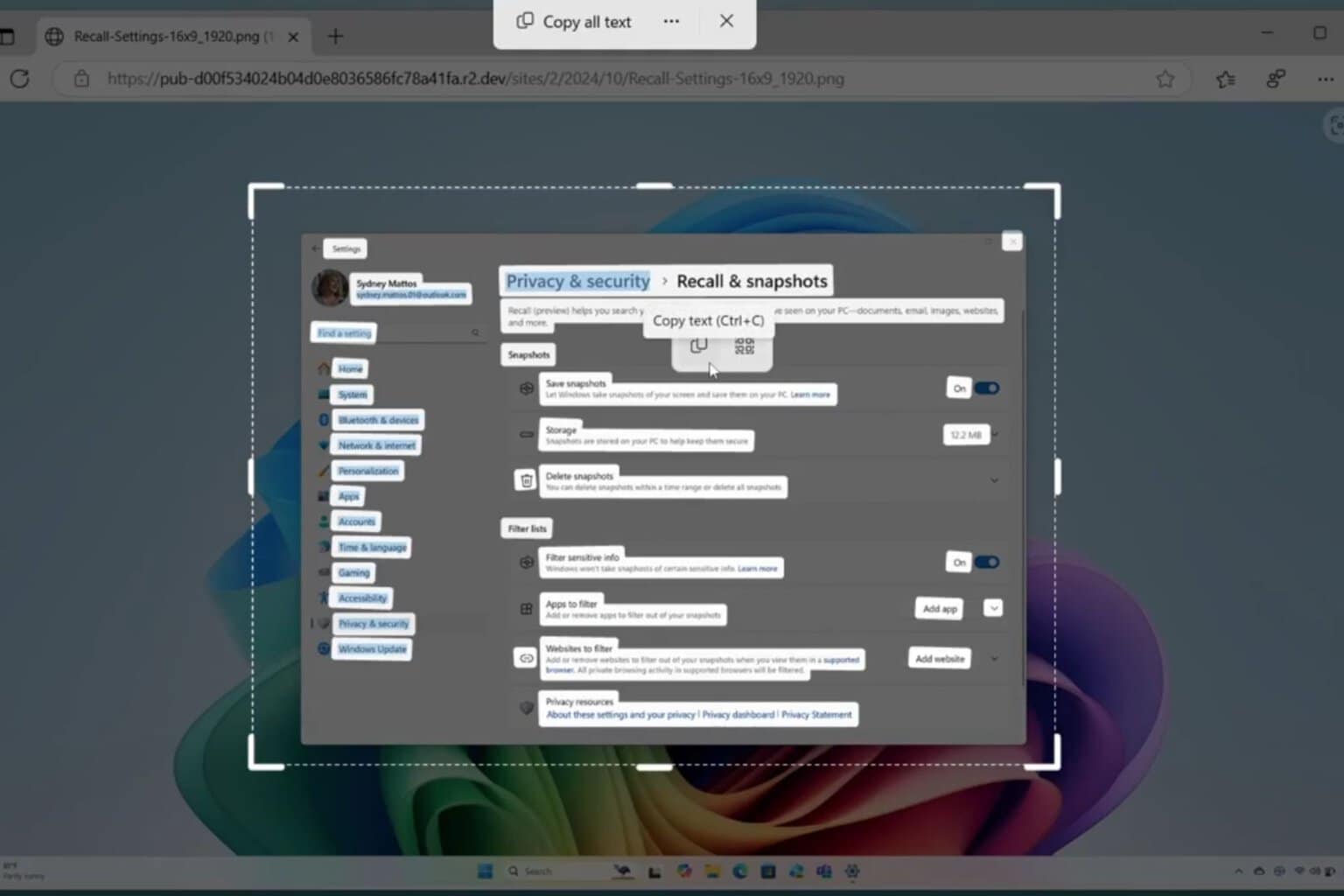Open the three-dot menu next to Copy all text
Screen dimensions: 1344x896
point(671,21)
